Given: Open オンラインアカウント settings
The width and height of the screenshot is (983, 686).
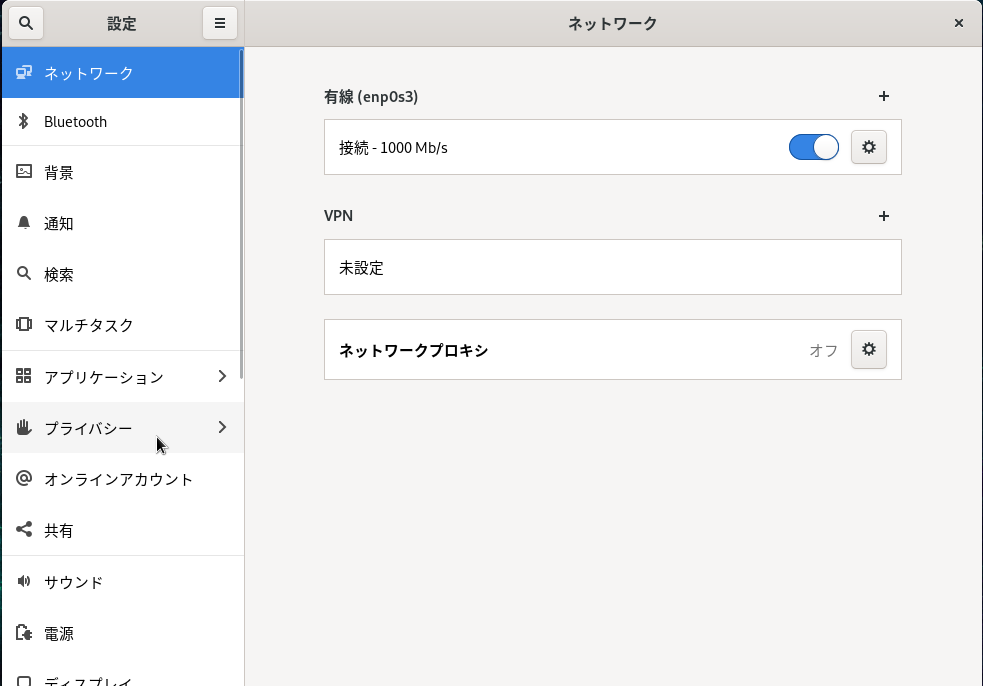Looking at the screenshot, I should coord(118,479).
